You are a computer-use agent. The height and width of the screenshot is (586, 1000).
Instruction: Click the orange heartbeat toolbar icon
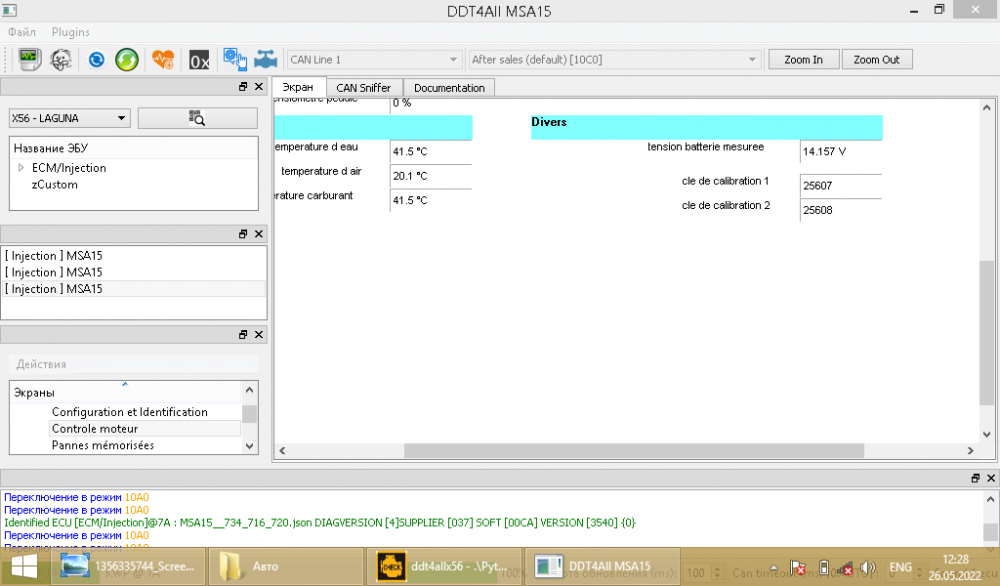click(163, 59)
